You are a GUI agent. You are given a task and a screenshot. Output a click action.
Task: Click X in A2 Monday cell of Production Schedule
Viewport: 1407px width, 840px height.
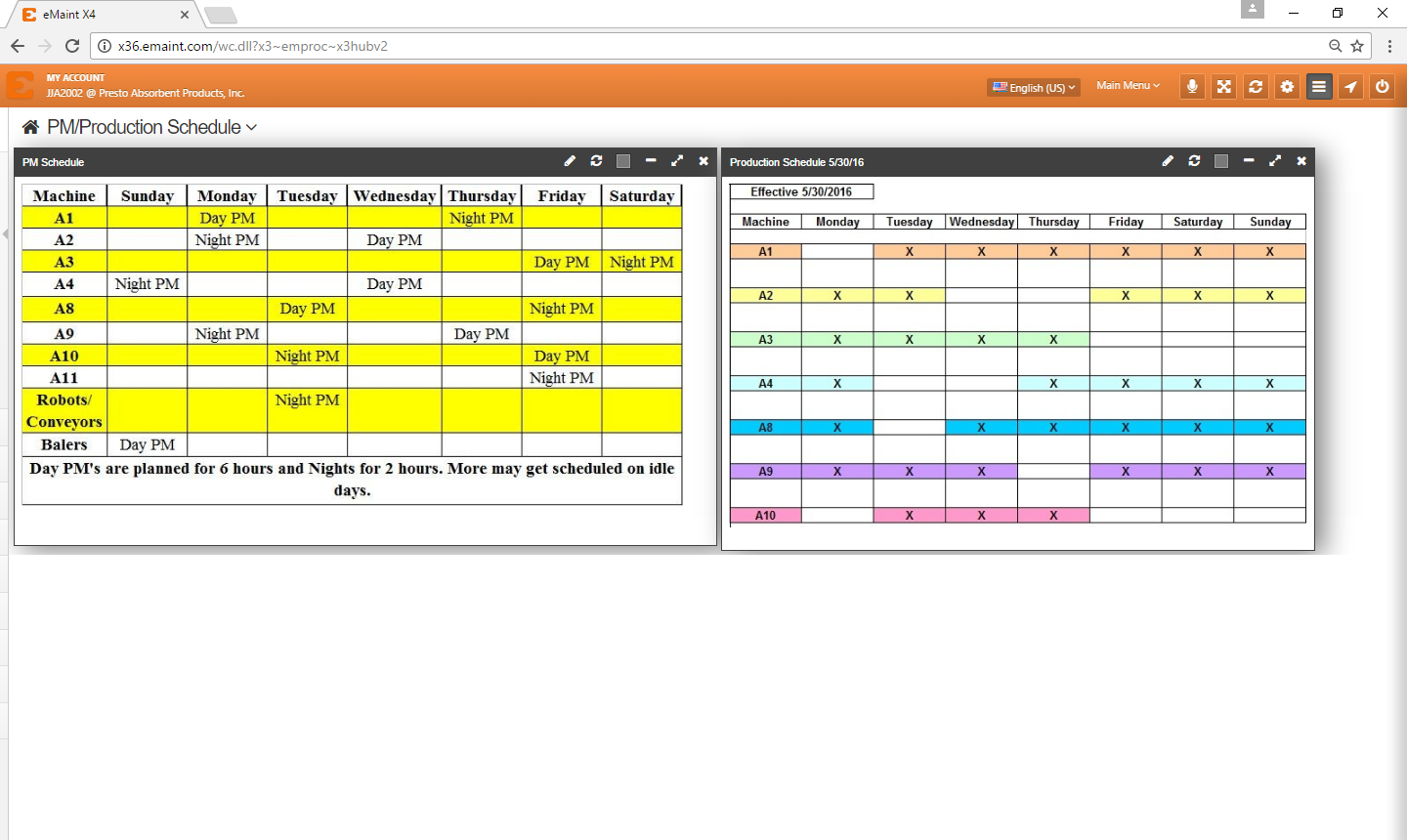(x=837, y=296)
